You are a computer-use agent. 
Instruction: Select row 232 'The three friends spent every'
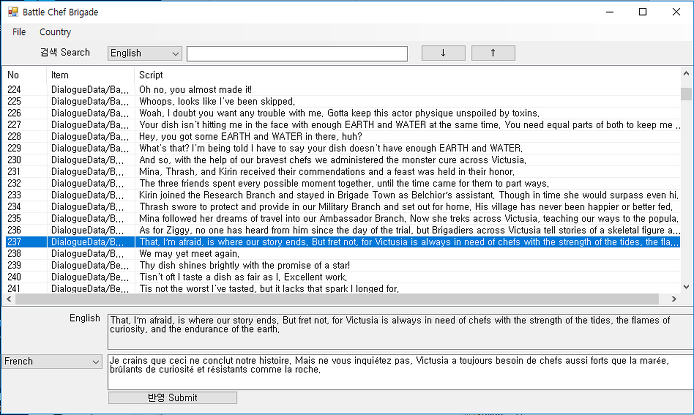tap(342, 183)
